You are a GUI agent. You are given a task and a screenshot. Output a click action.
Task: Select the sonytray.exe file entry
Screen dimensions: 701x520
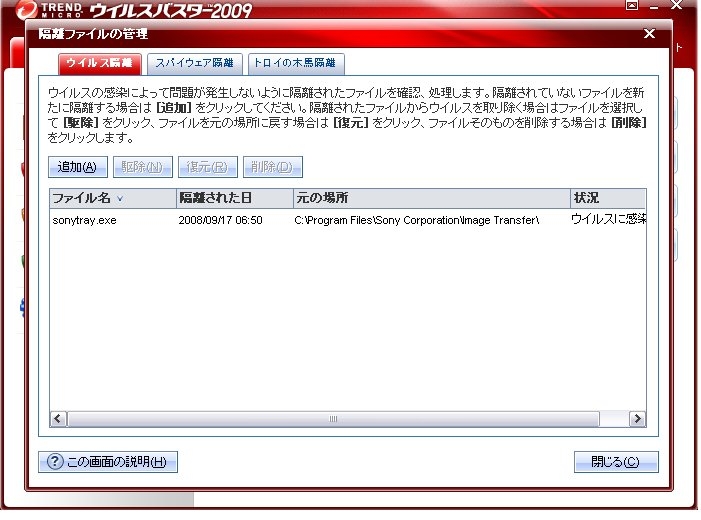click(x=84, y=220)
